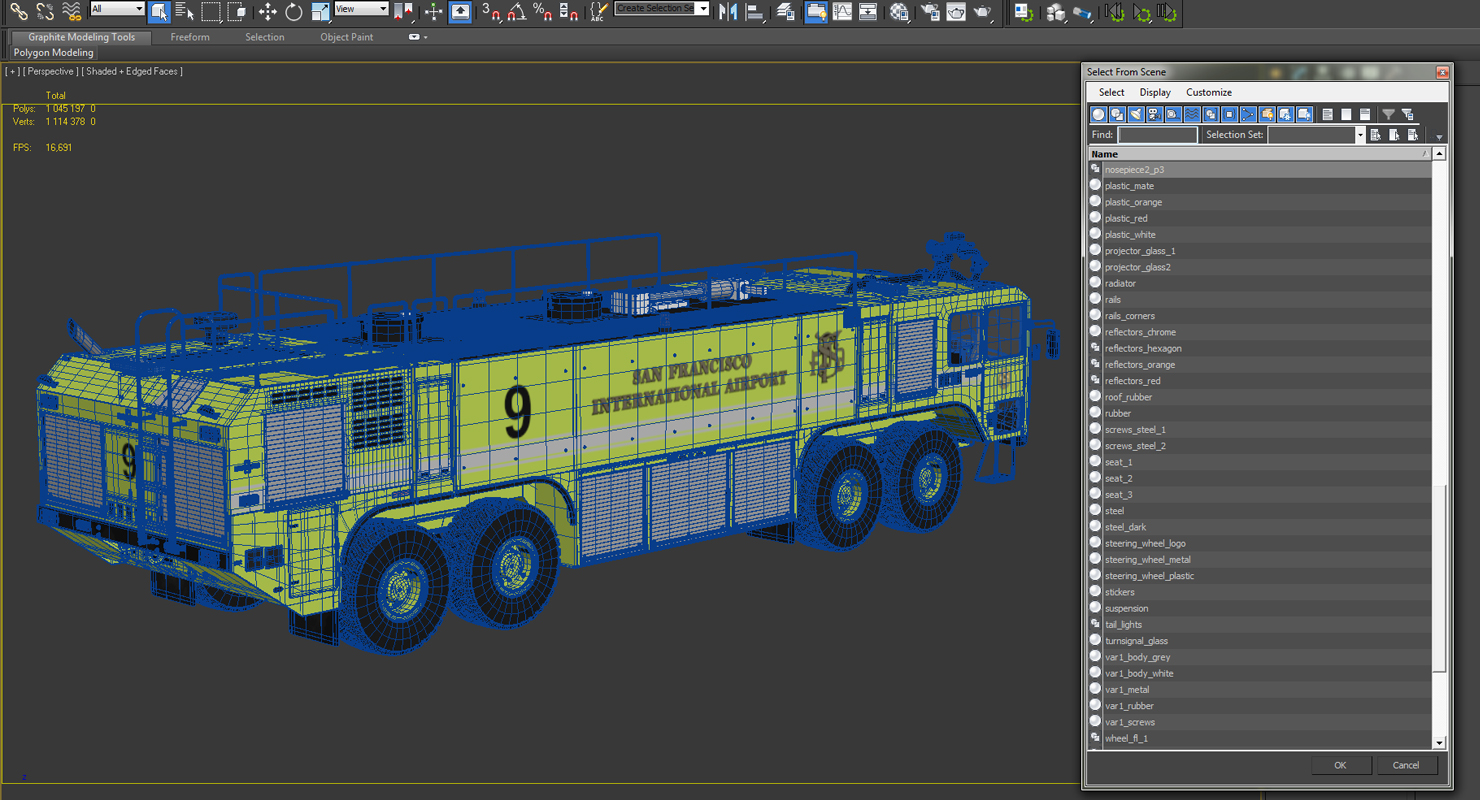
Task: Expand the Polygon Modeling panel
Action: pos(53,53)
